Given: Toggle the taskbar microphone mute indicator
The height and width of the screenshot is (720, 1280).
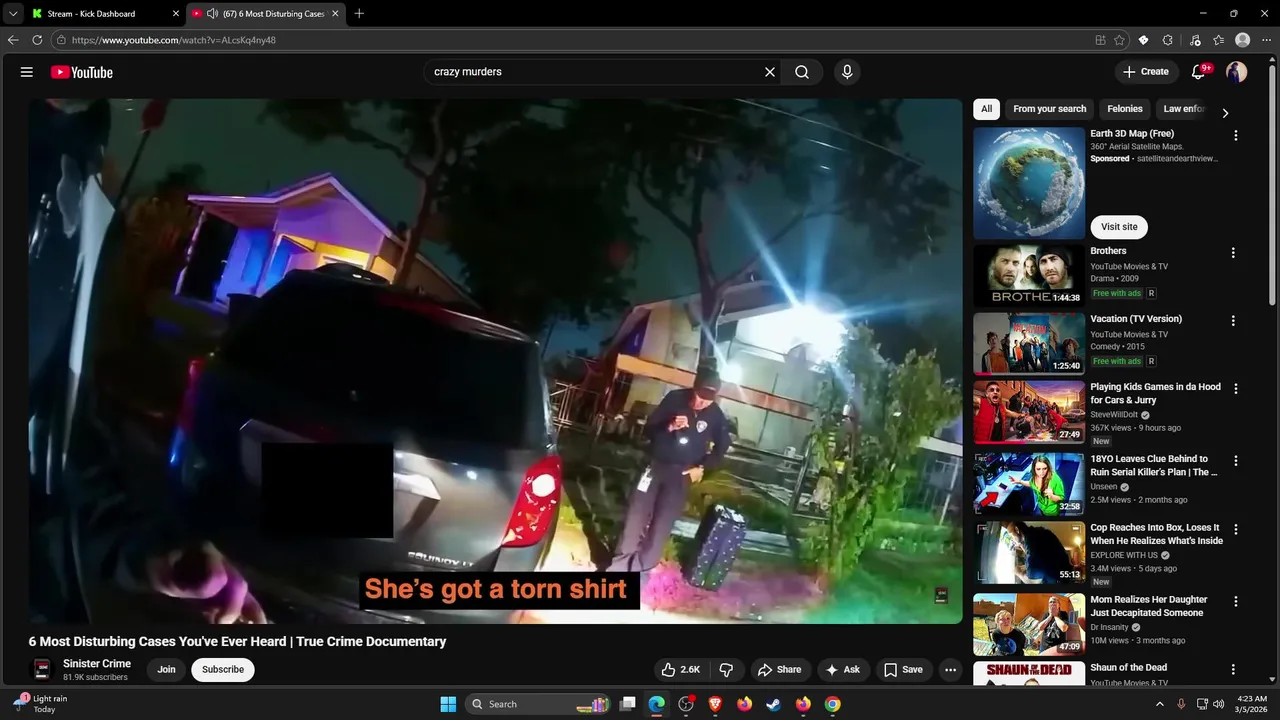Looking at the screenshot, I should pos(1181,704).
